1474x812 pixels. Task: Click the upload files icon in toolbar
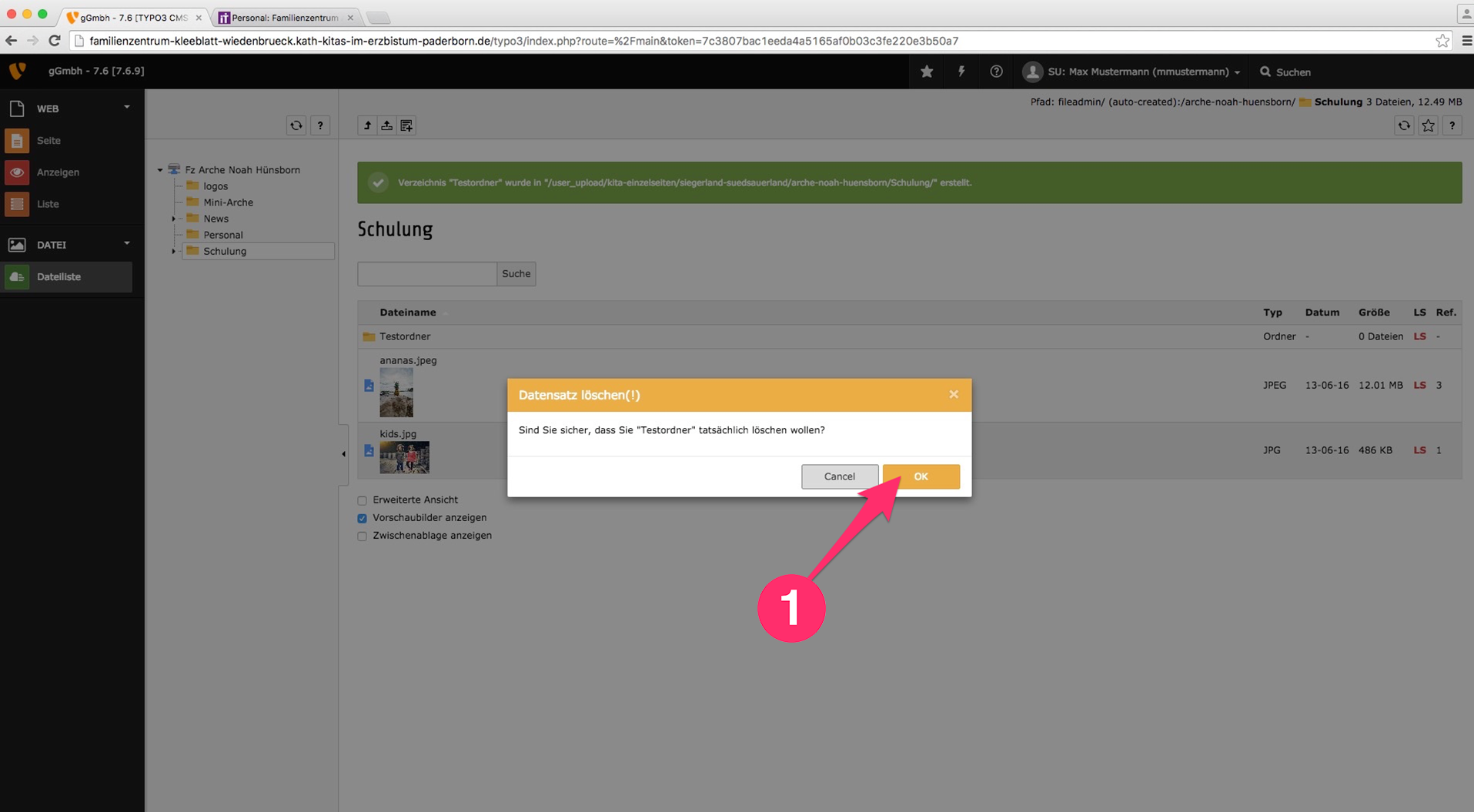(386, 125)
